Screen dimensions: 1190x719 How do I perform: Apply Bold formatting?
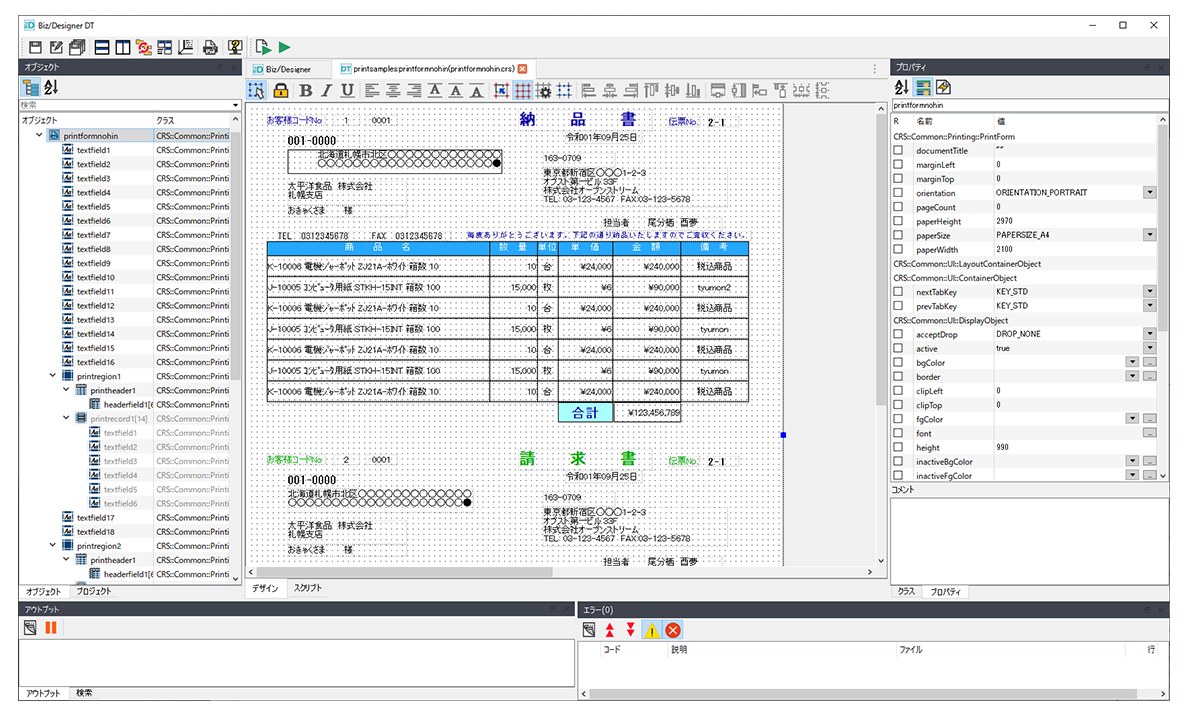(x=306, y=90)
